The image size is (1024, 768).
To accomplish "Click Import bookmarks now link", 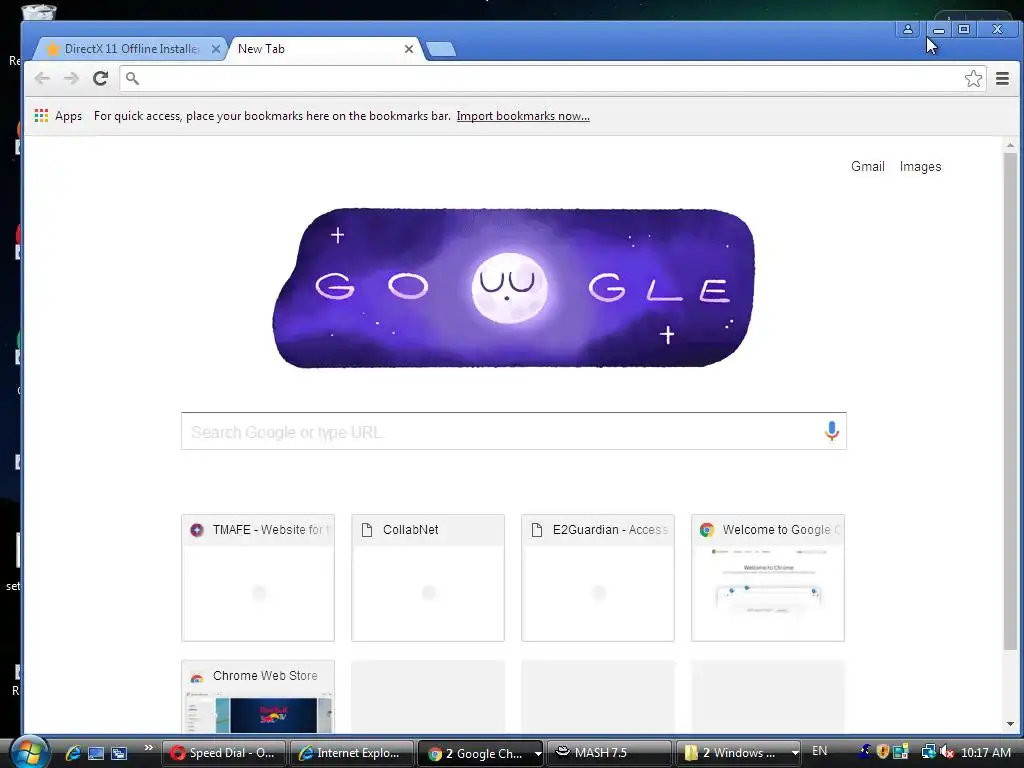I will click(523, 116).
